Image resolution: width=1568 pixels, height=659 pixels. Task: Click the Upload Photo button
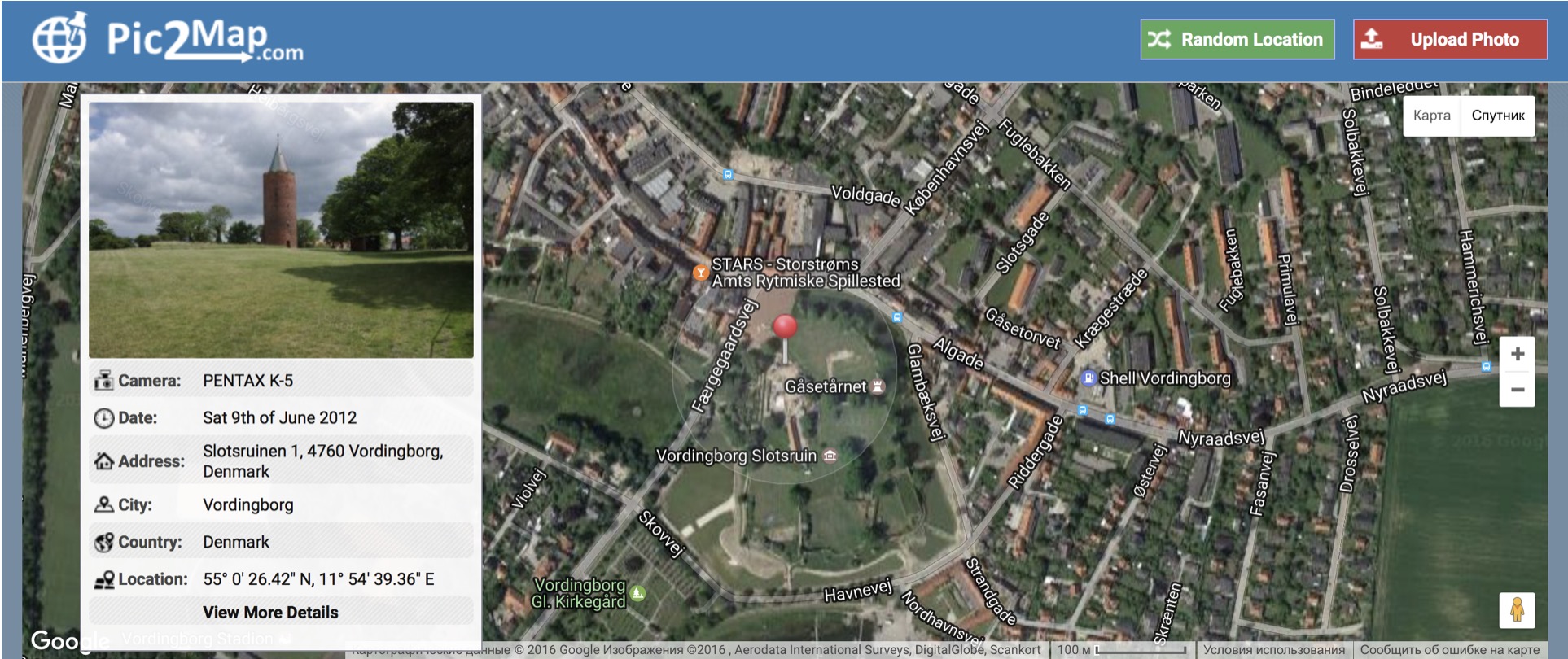[x=1450, y=39]
